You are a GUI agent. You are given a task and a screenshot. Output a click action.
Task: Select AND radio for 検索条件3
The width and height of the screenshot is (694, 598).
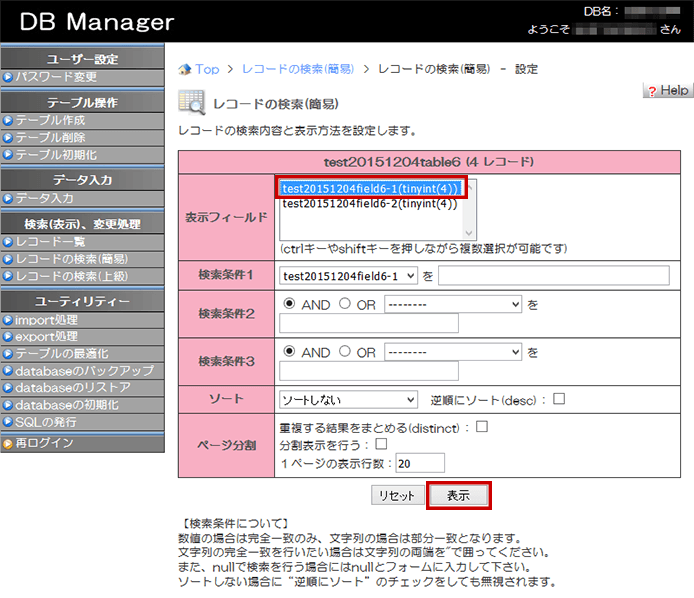(290, 352)
